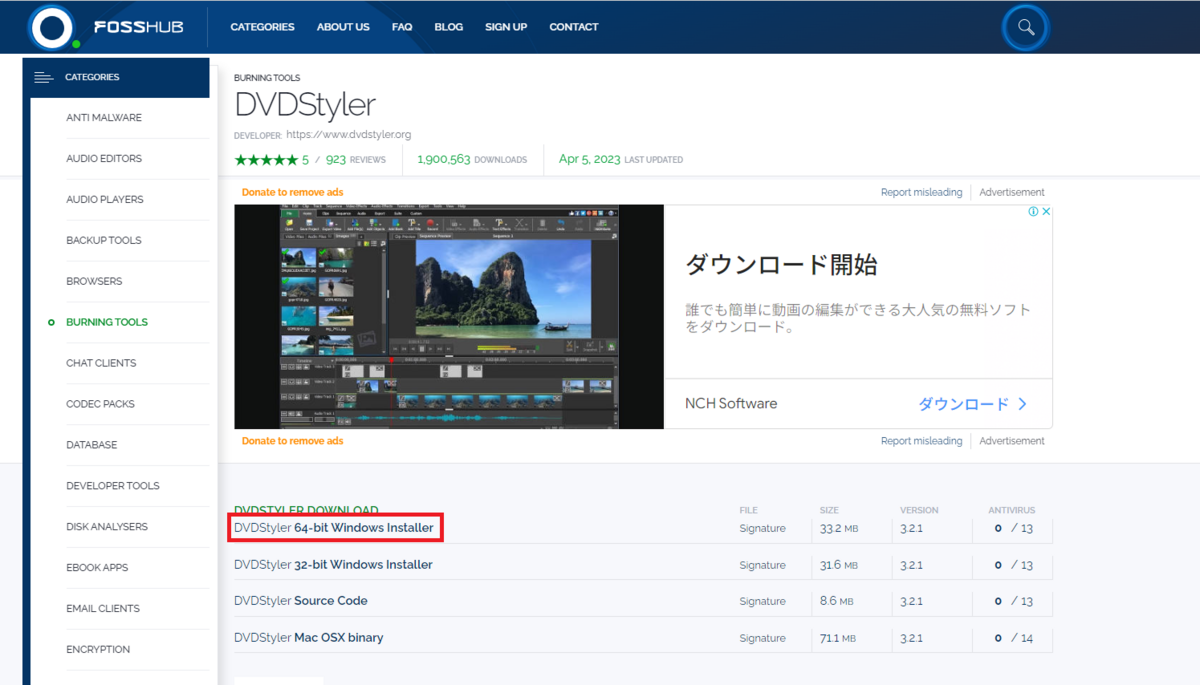Select AUDIO PLAYERS category in the sidebar

tap(105, 200)
